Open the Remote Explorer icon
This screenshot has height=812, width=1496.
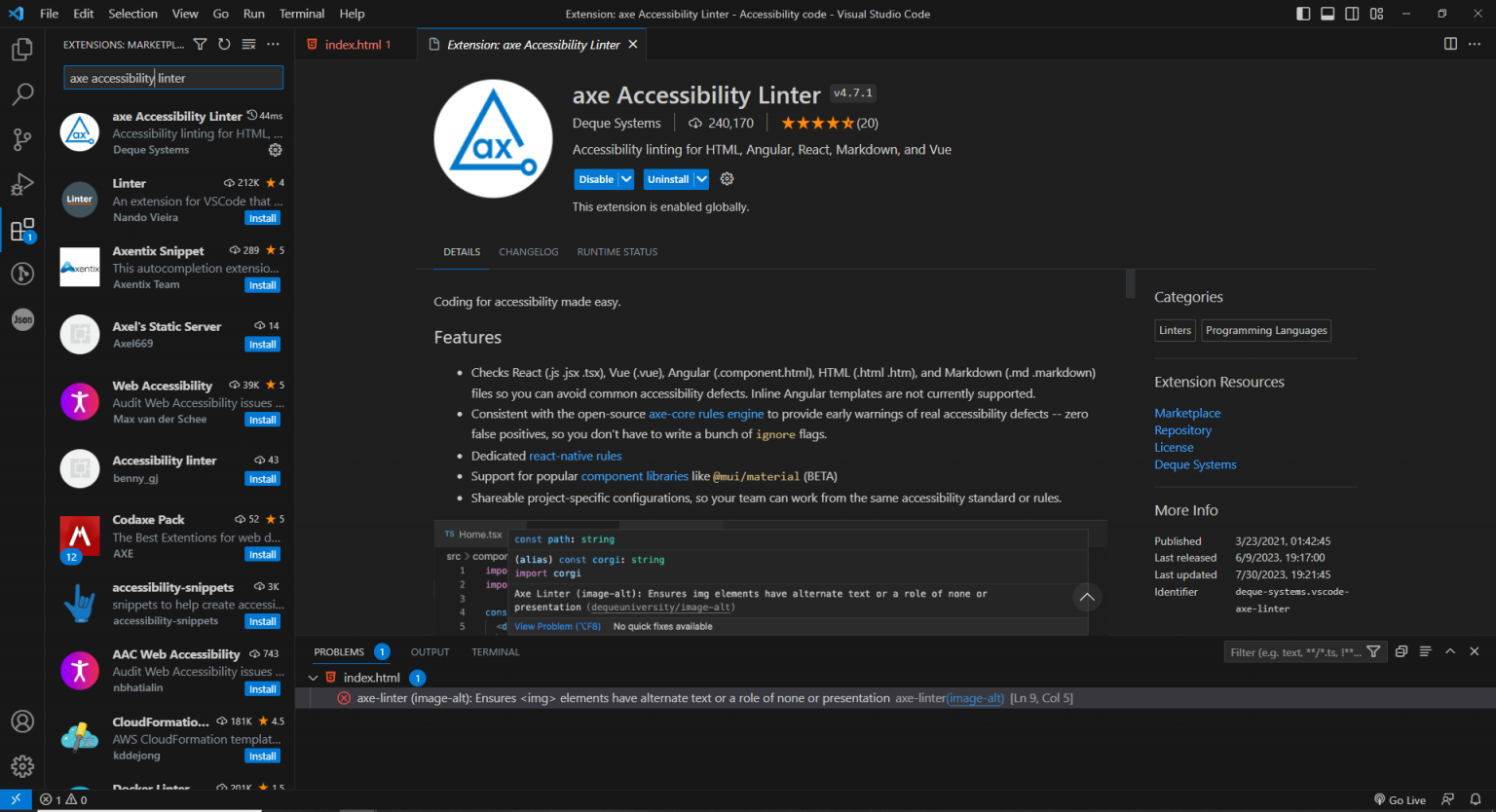21,274
